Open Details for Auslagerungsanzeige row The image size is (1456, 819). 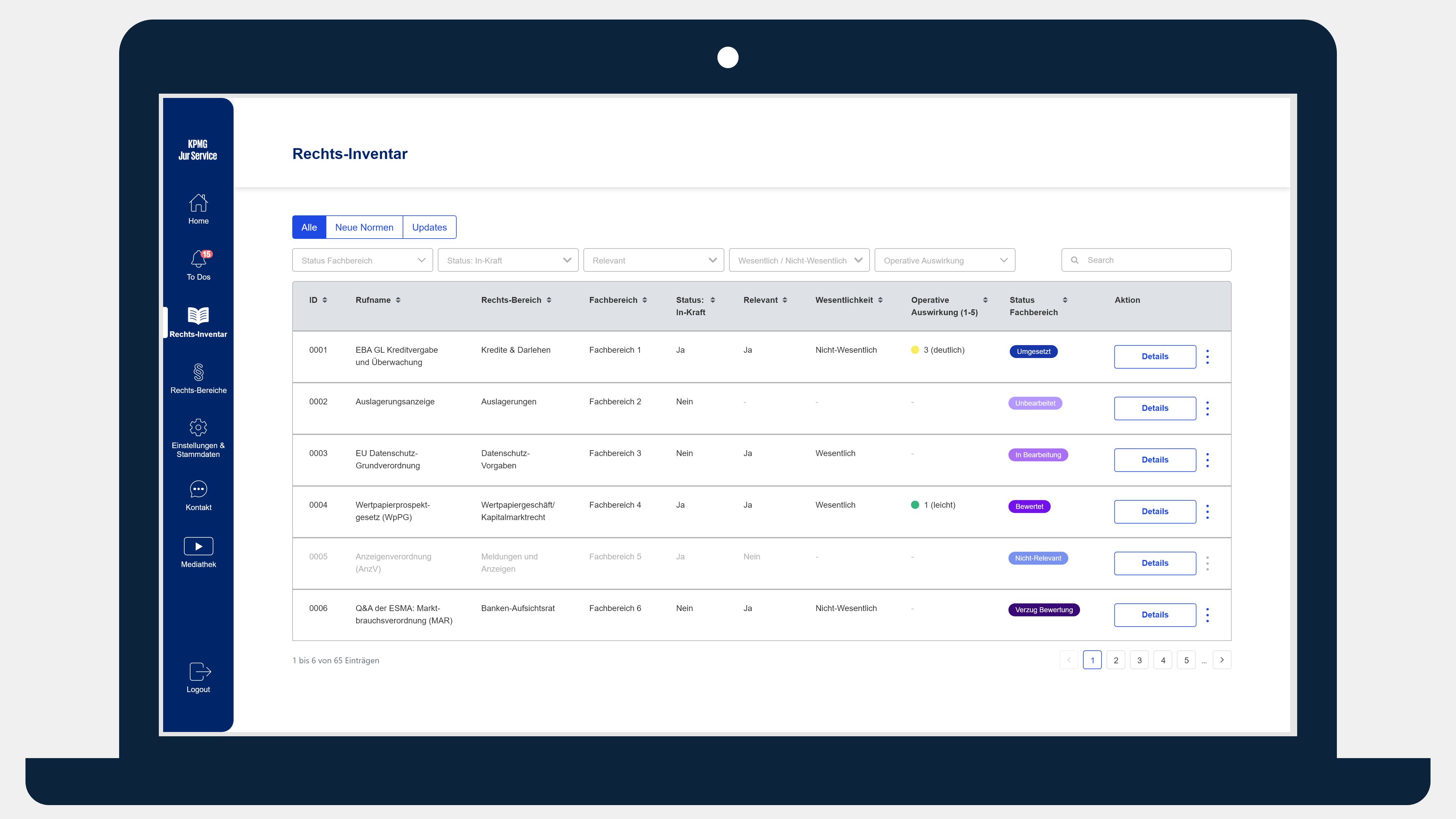pos(1155,408)
